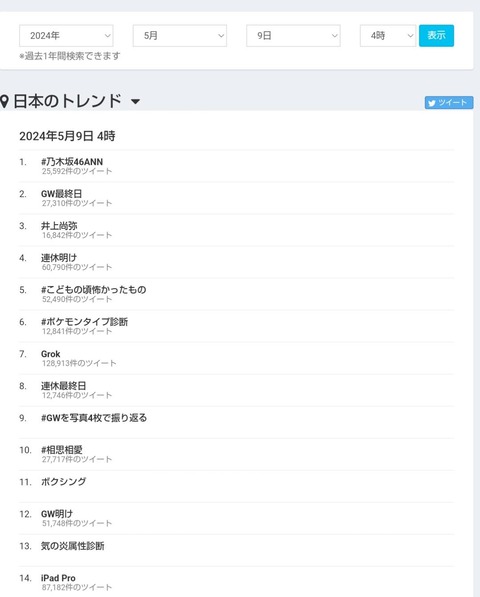Open the 2024年 year dropdown
Screen dimensions: 480x597
click(x=66, y=36)
